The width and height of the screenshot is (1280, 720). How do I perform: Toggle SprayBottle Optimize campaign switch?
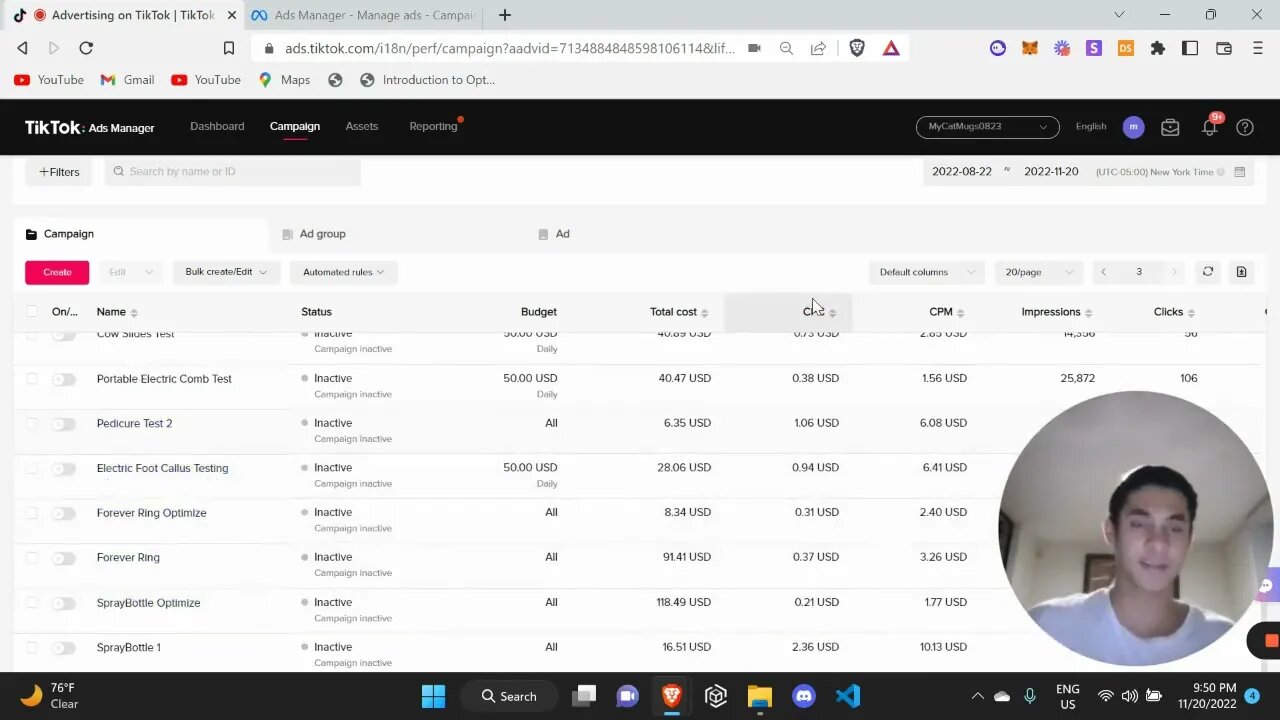point(64,603)
